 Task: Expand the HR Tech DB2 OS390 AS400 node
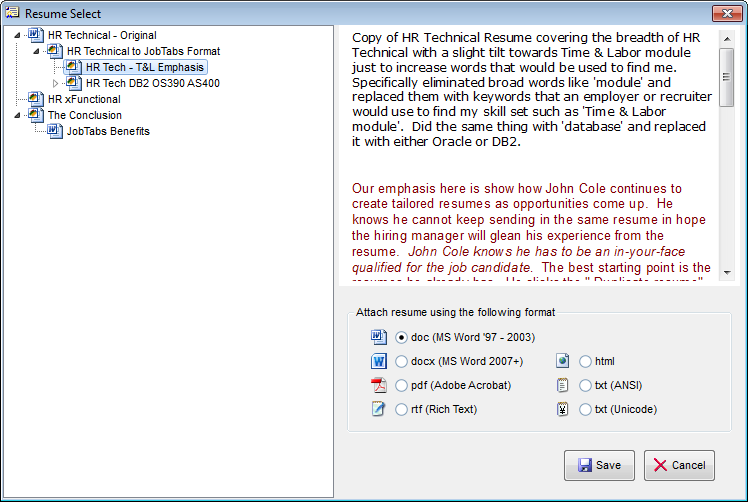[x=55, y=84]
